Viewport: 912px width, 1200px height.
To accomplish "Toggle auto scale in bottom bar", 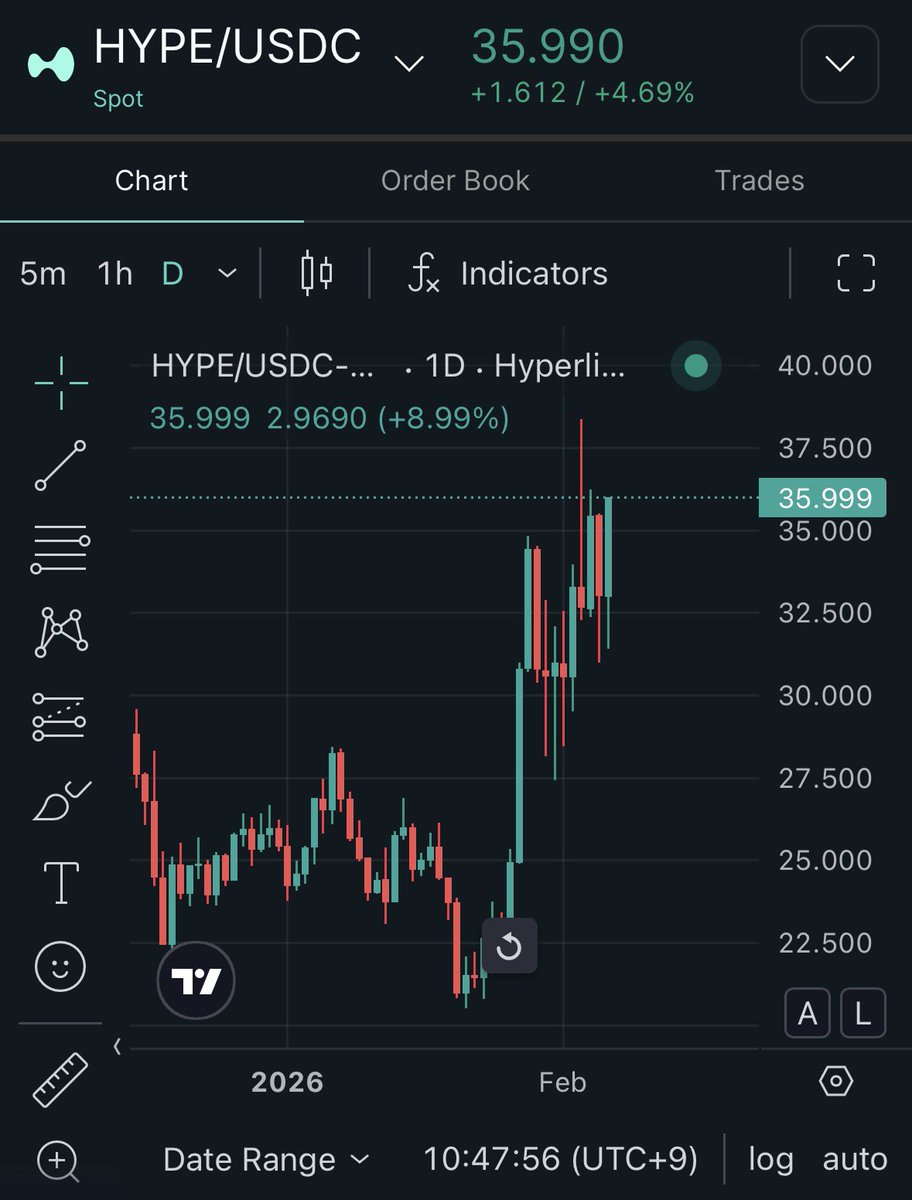I will 855,1160.
